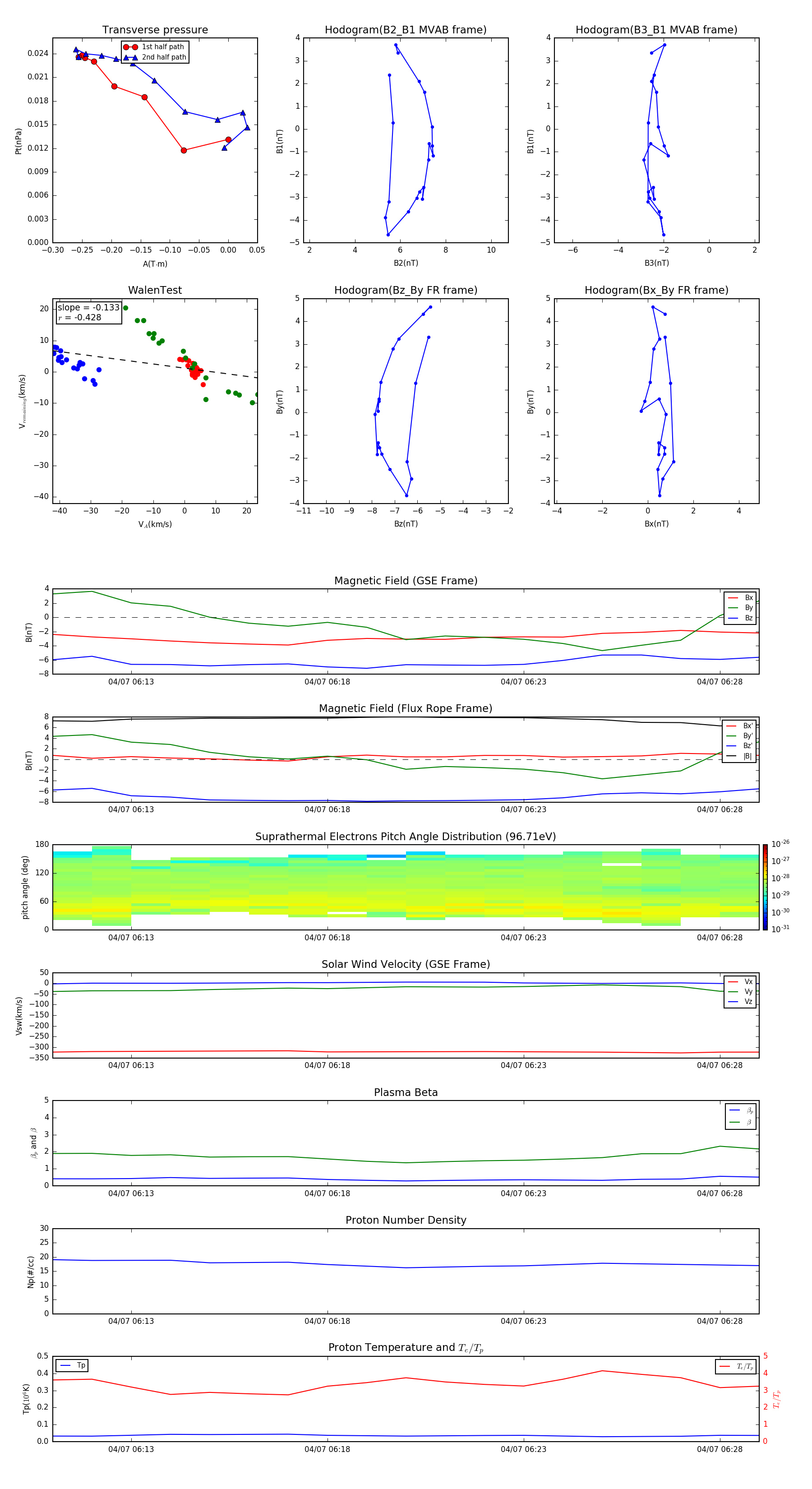812x1489 pixels.
Task: Click the 'Hodogram(B3_B1 MVAB frame)' title
Action: (x=656, y=30)
